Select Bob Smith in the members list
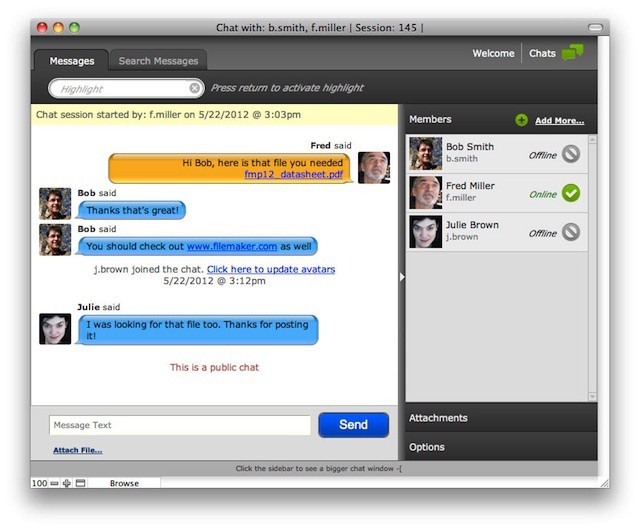The width and height of the screenshot is (640, 530). click(470, 153)
